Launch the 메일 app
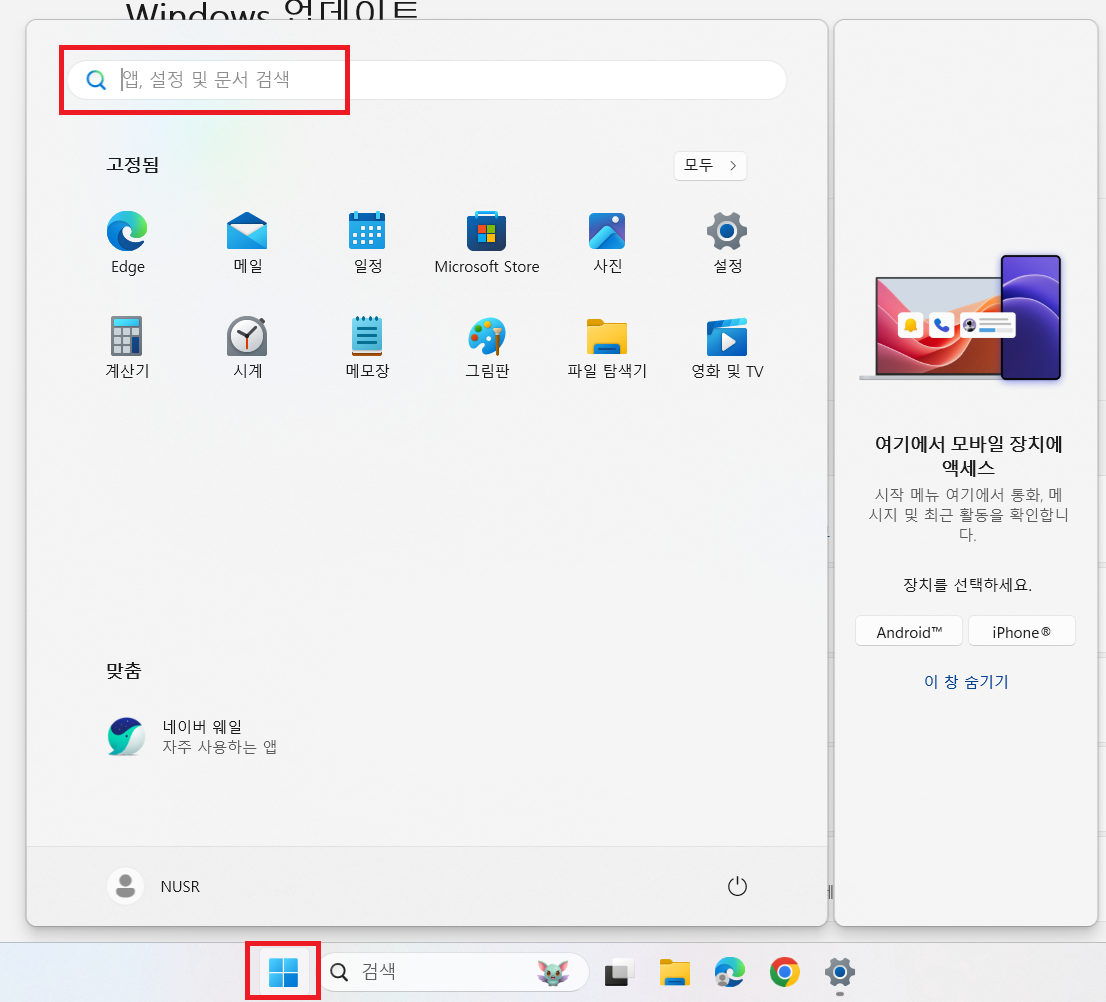Screen dimensions: 1106x1002 (x=247, y=242)
